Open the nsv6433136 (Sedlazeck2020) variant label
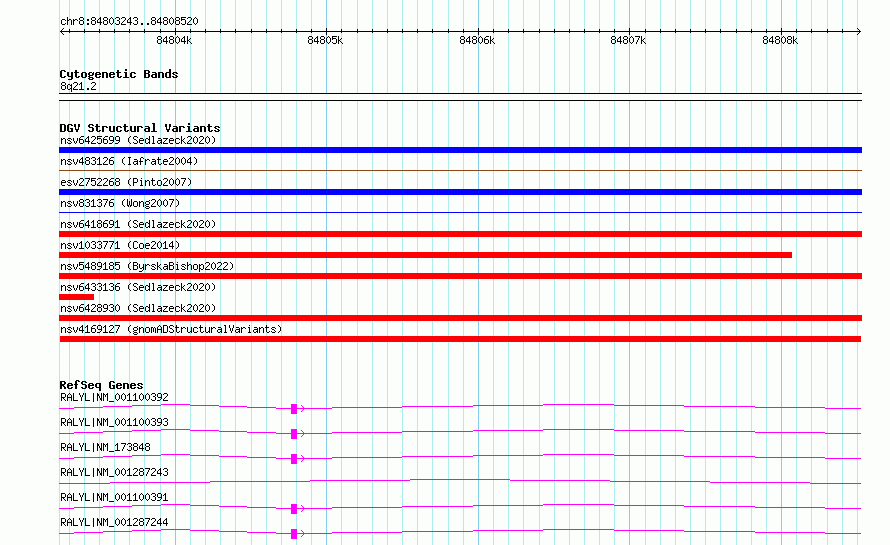The image size is (890, 545). pos(138,287)
